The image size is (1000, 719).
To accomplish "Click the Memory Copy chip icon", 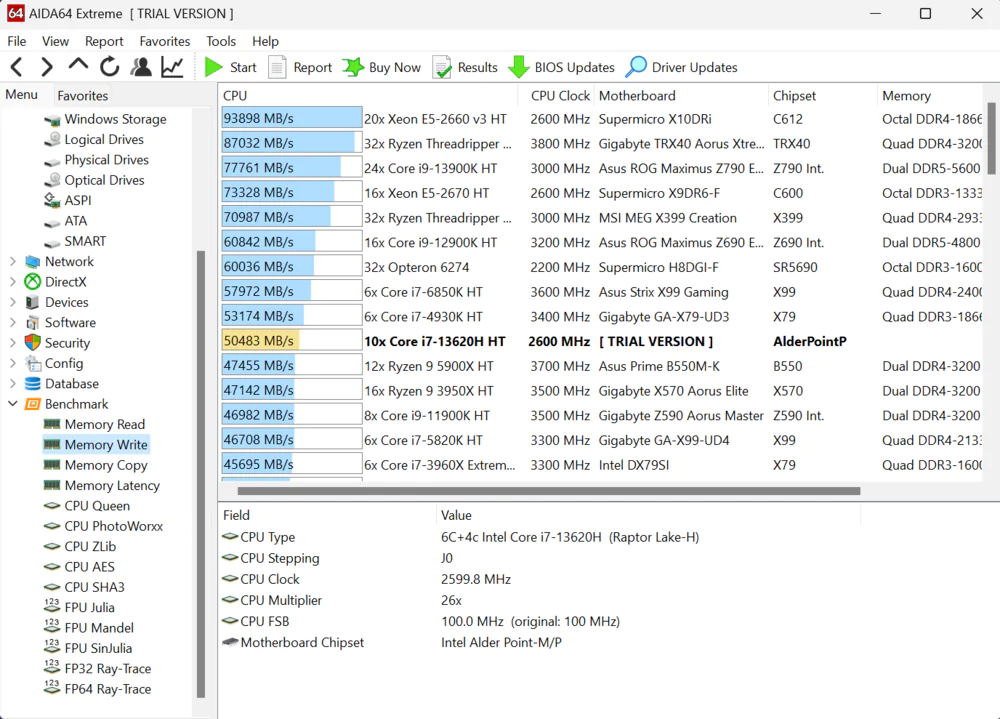I will (x=52, y=465).
